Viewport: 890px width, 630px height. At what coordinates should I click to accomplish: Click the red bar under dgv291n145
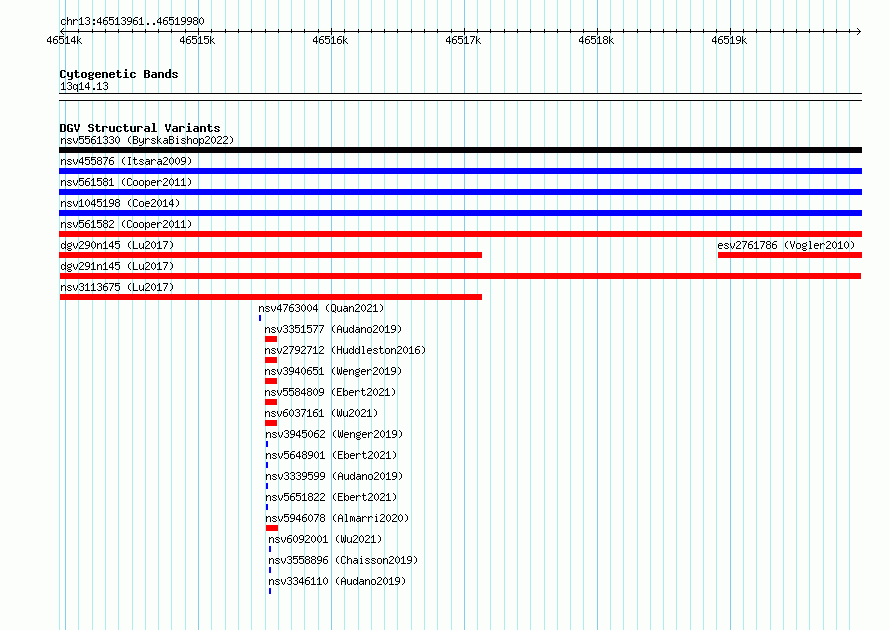pyautogui.click(x=460, y=276)
